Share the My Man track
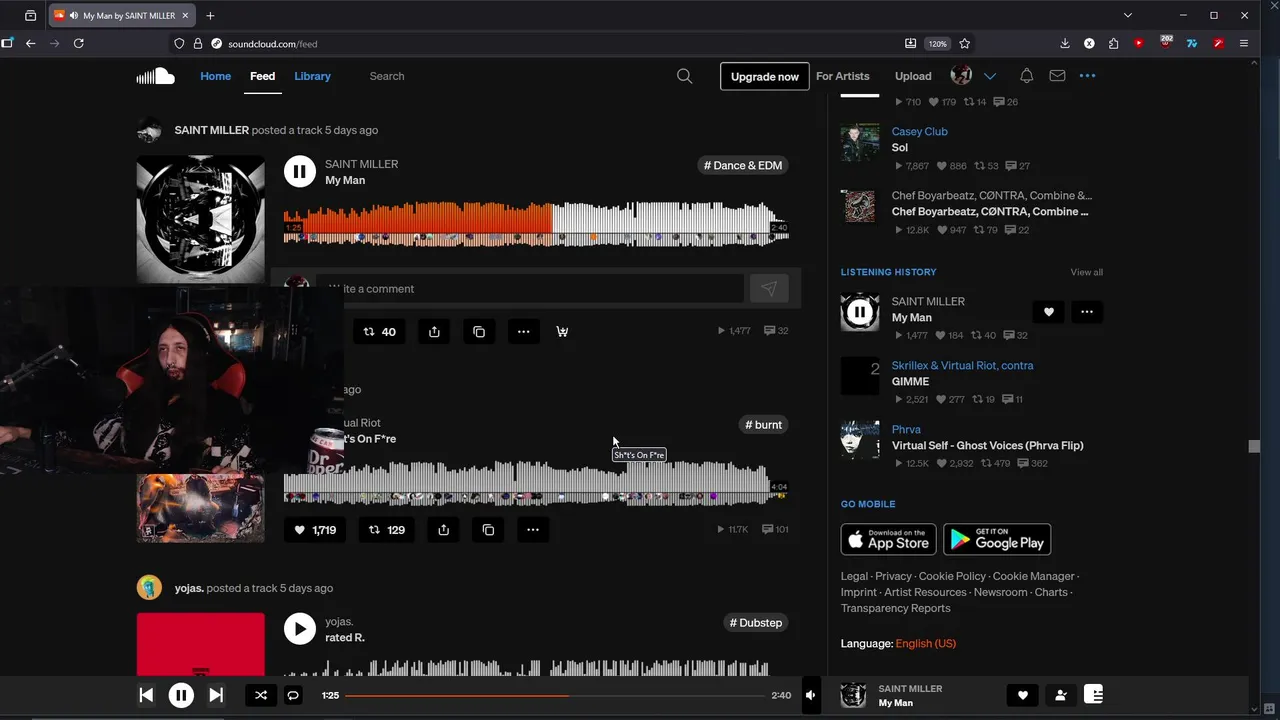 pos(434,332)
